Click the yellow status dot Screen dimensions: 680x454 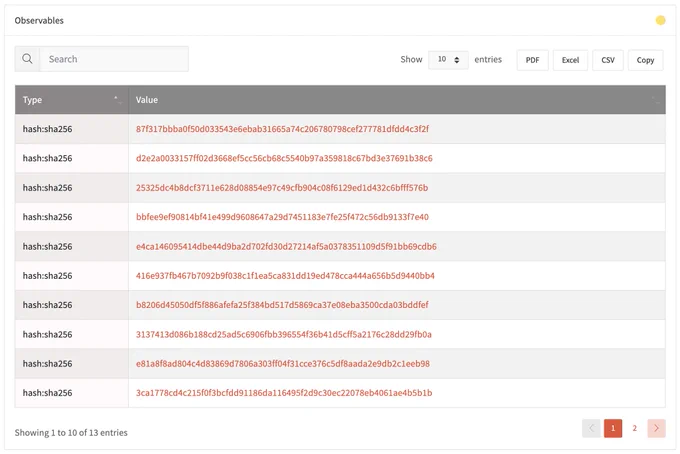point(660,20)
